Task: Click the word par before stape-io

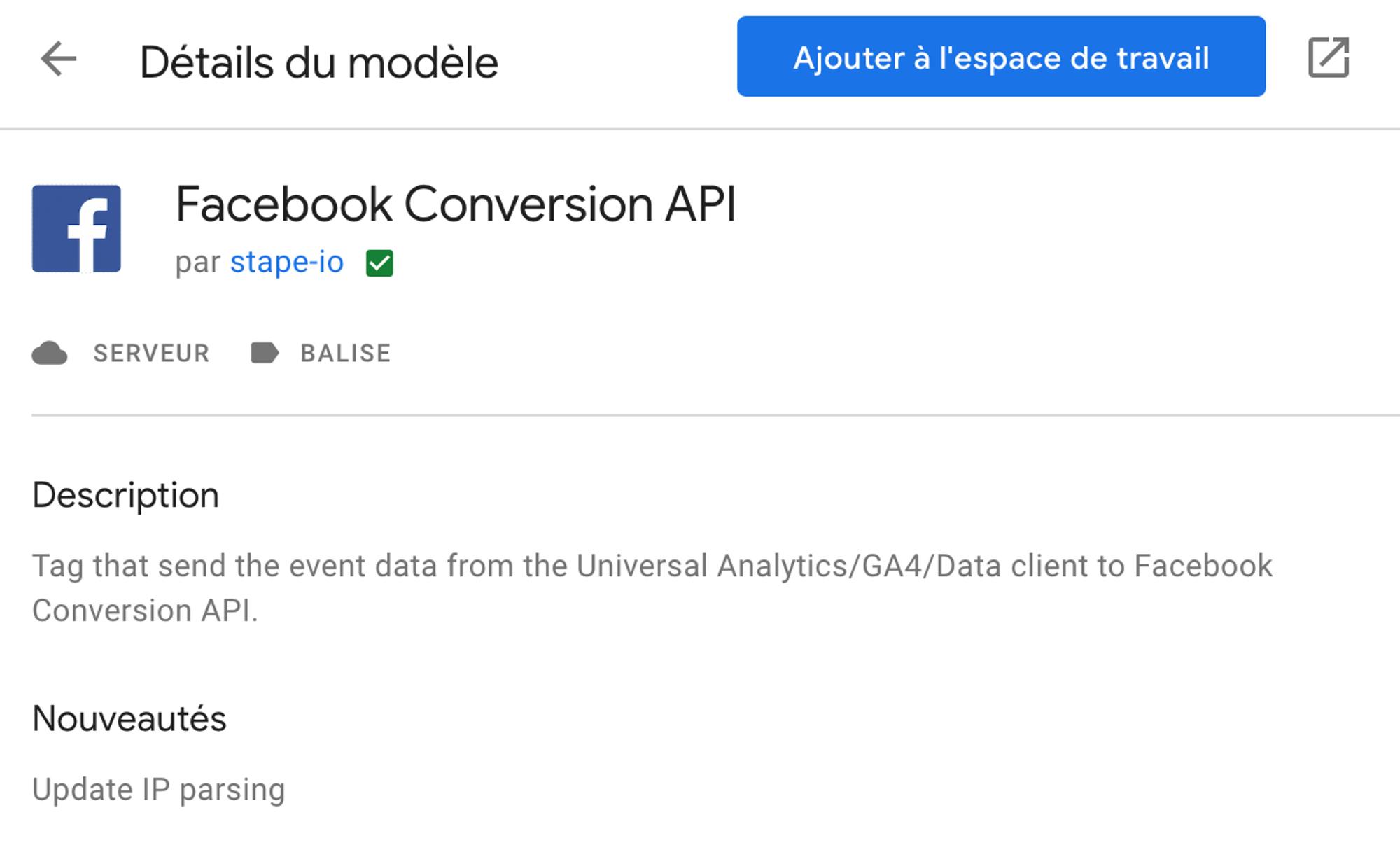Action: click(x=198, y=263)
